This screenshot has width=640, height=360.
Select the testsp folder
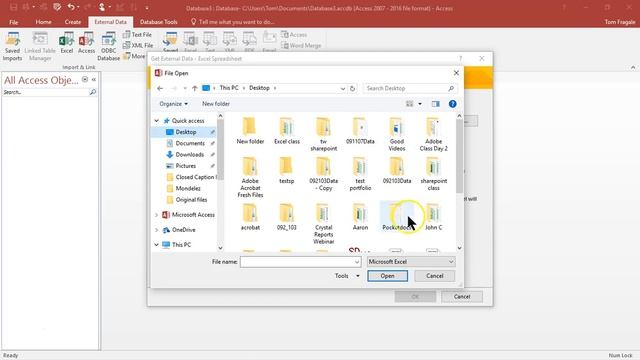tap(287, 170)
